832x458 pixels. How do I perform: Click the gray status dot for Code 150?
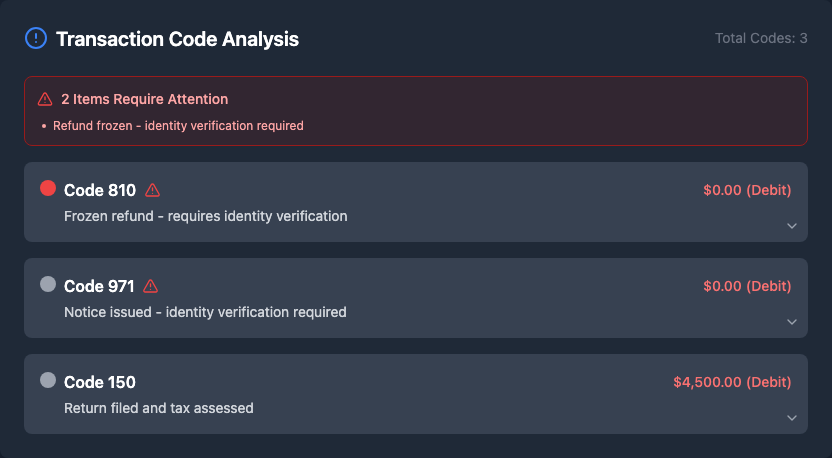pyautogui.click(x=48, y=380)
